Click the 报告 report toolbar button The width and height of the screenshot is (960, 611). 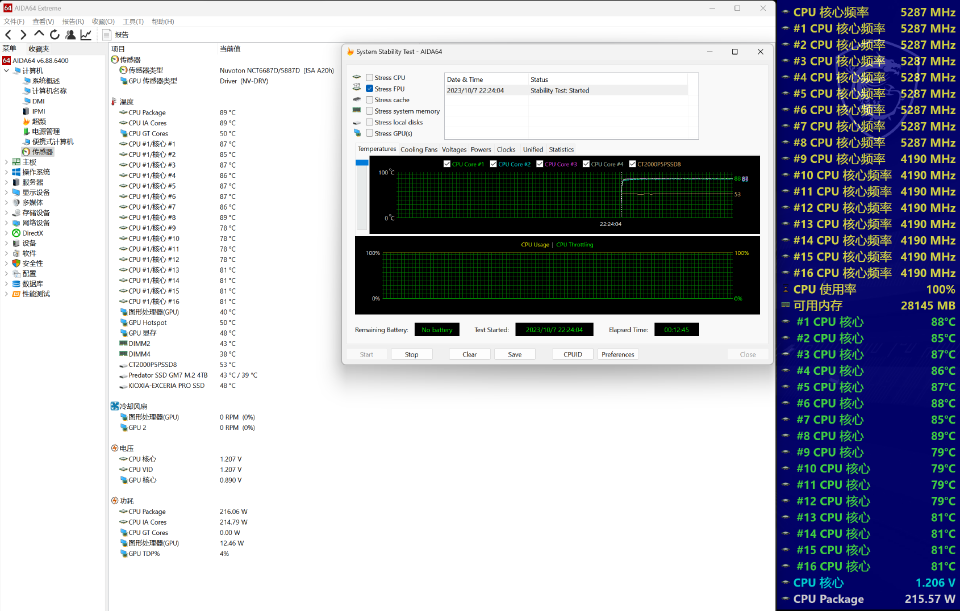pyautogui.click(x=116, y=34)
